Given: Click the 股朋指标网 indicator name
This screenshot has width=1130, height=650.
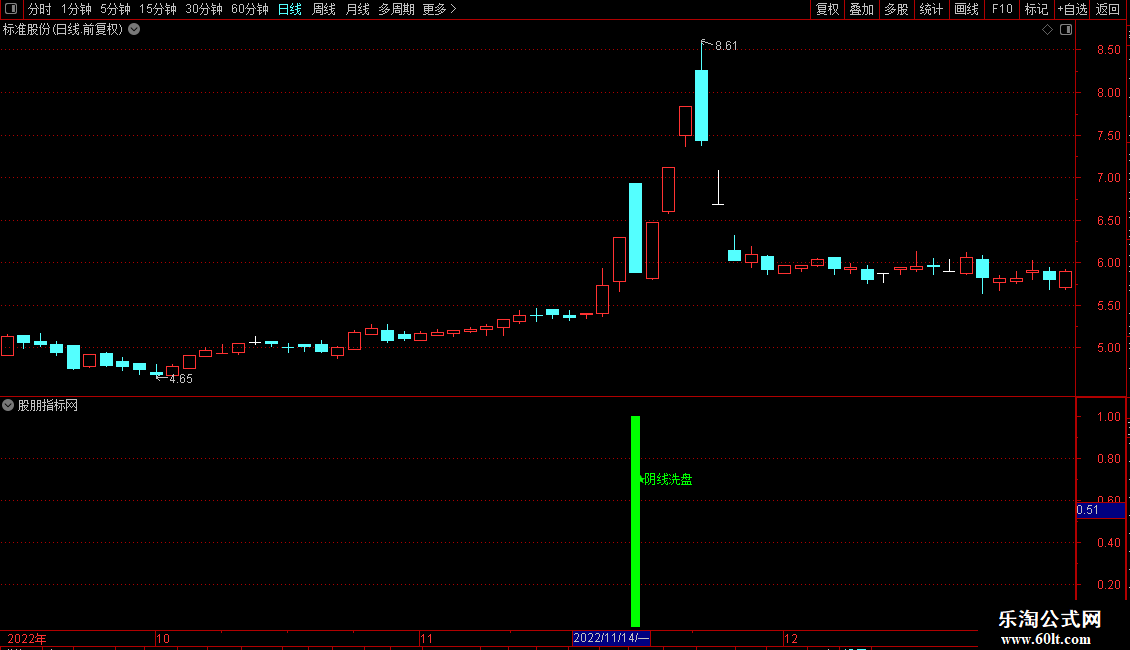Looking at the screenshot, I should (48, 406).
